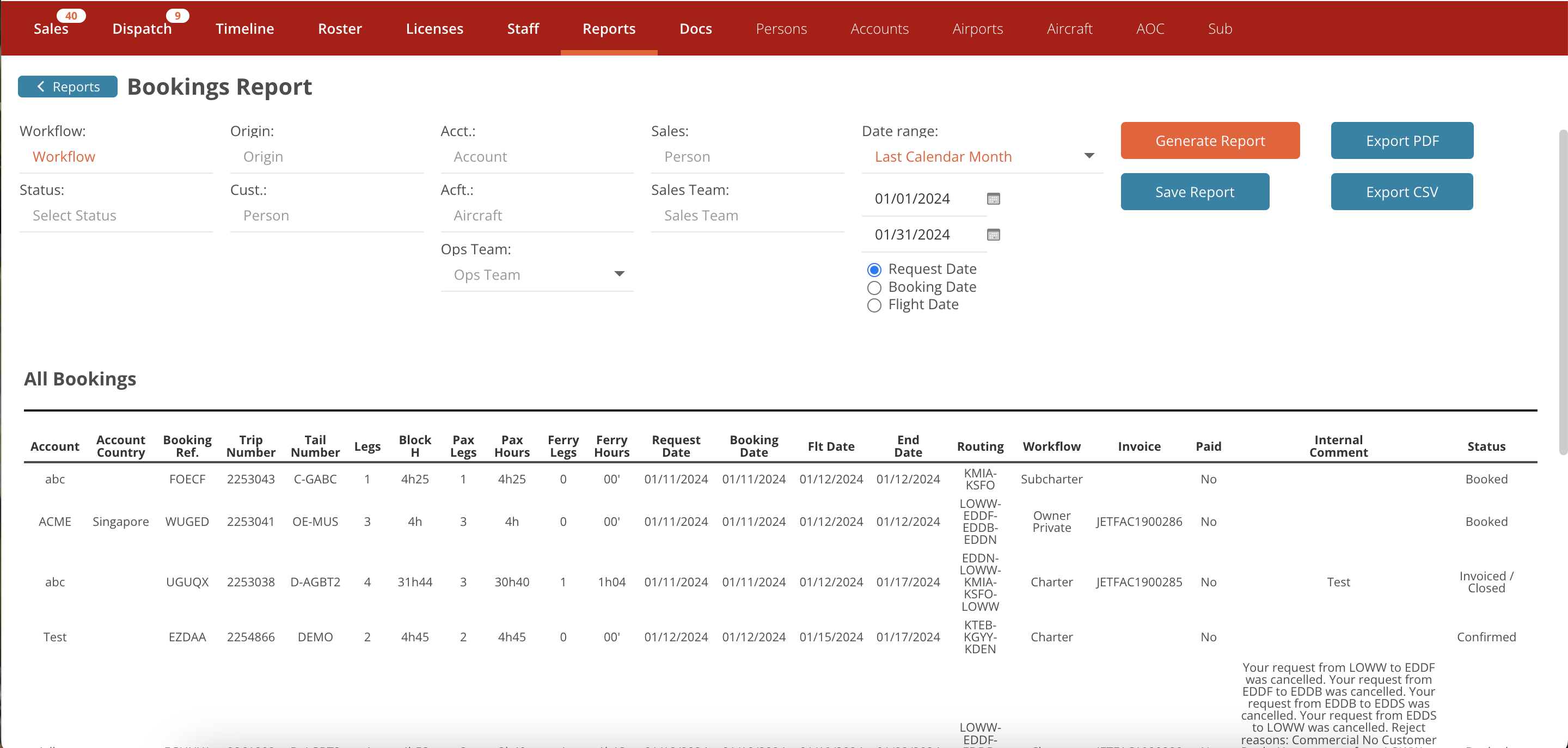Click the Singapore account country cell

tap(120, 522)
